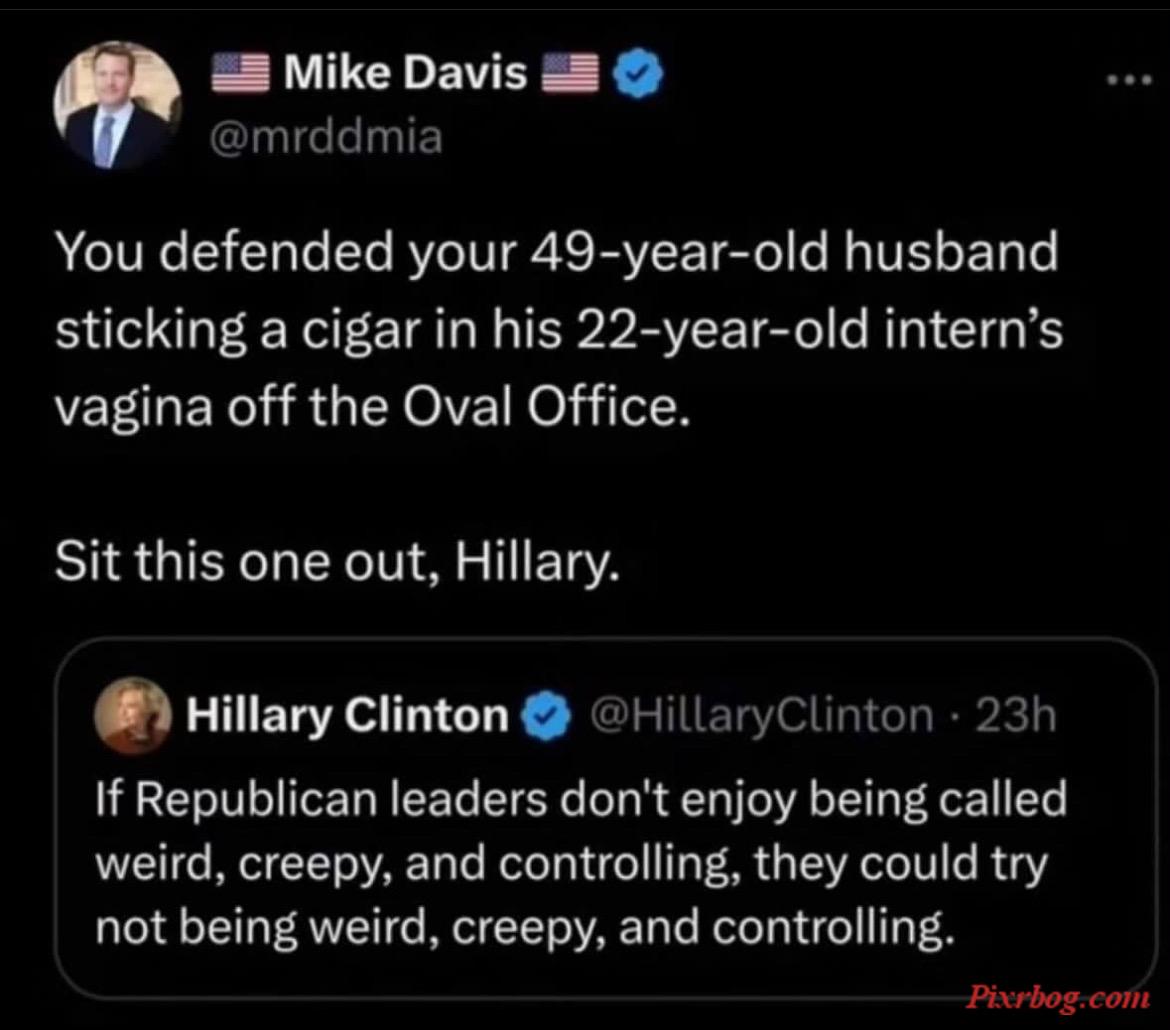1170x1030 pixels.
Task: Click the Pixrbog.com watermark
Action: click(1058, 998)
